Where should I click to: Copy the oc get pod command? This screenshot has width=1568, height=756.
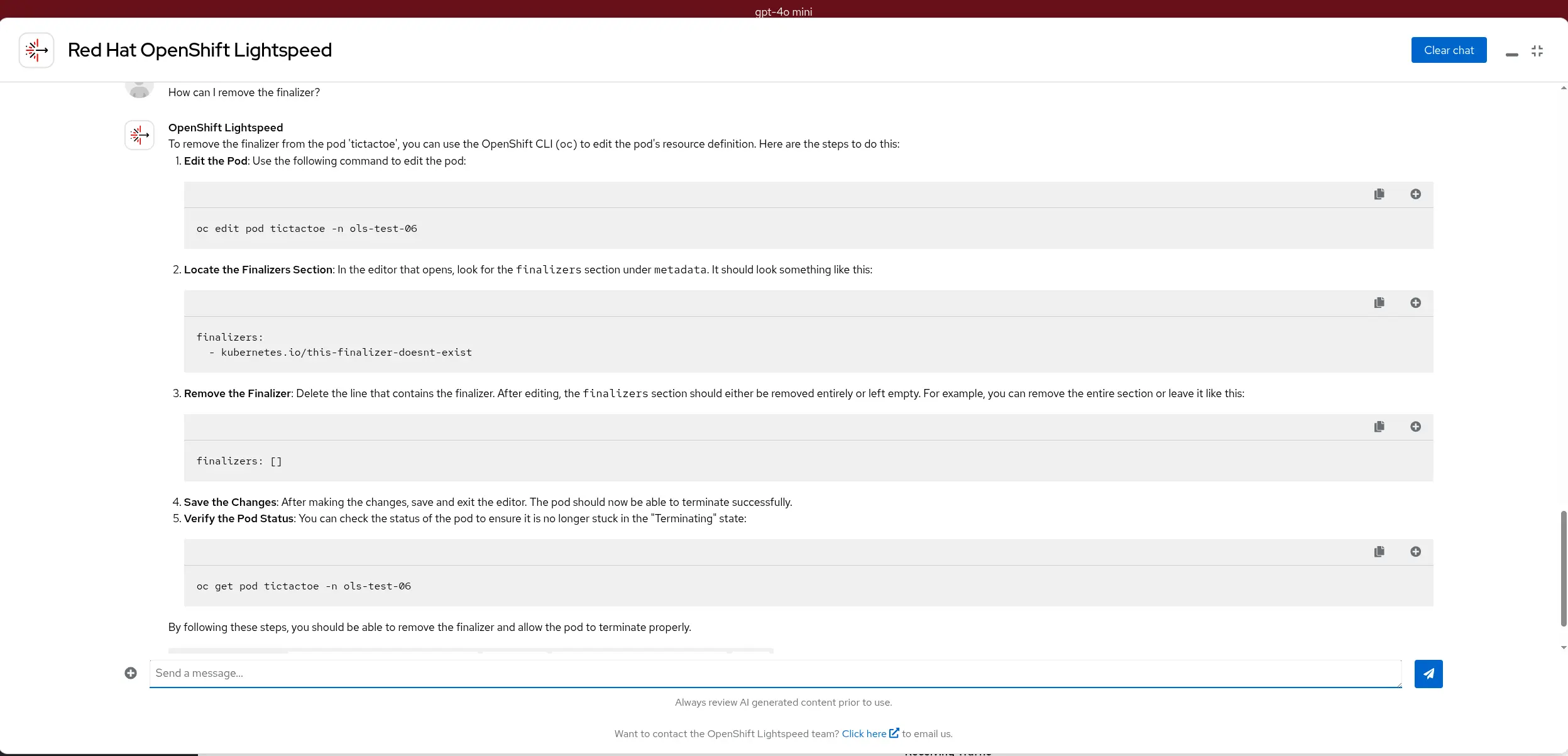tap(1379, 552)
